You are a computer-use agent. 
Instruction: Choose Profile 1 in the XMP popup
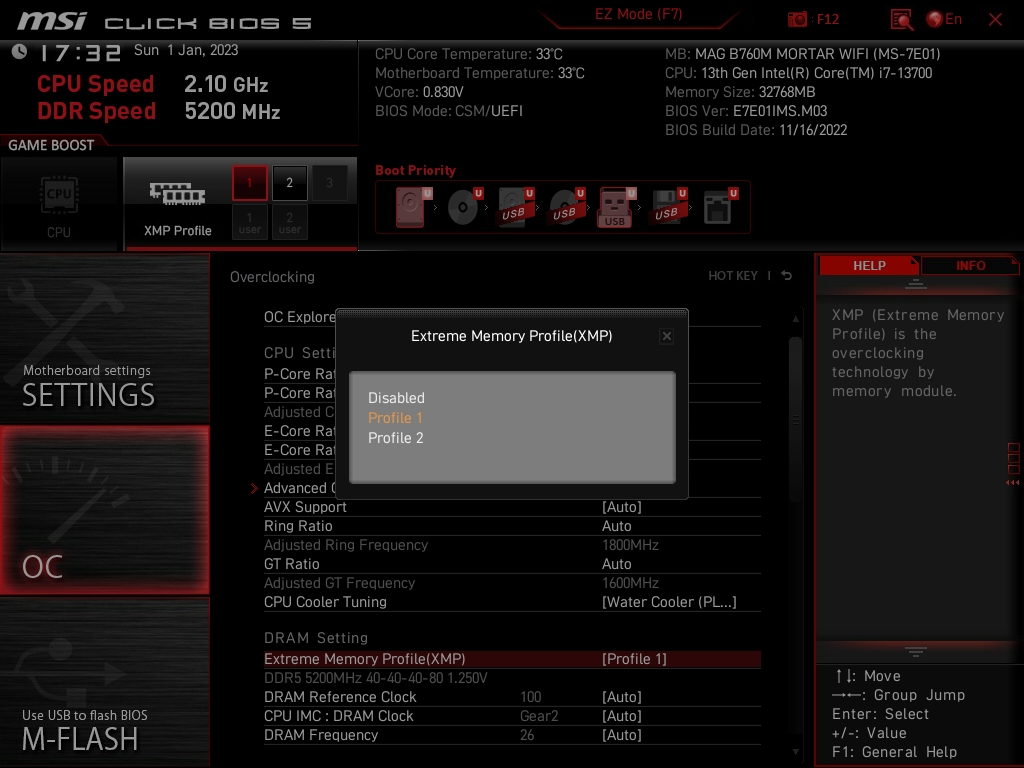395,418
